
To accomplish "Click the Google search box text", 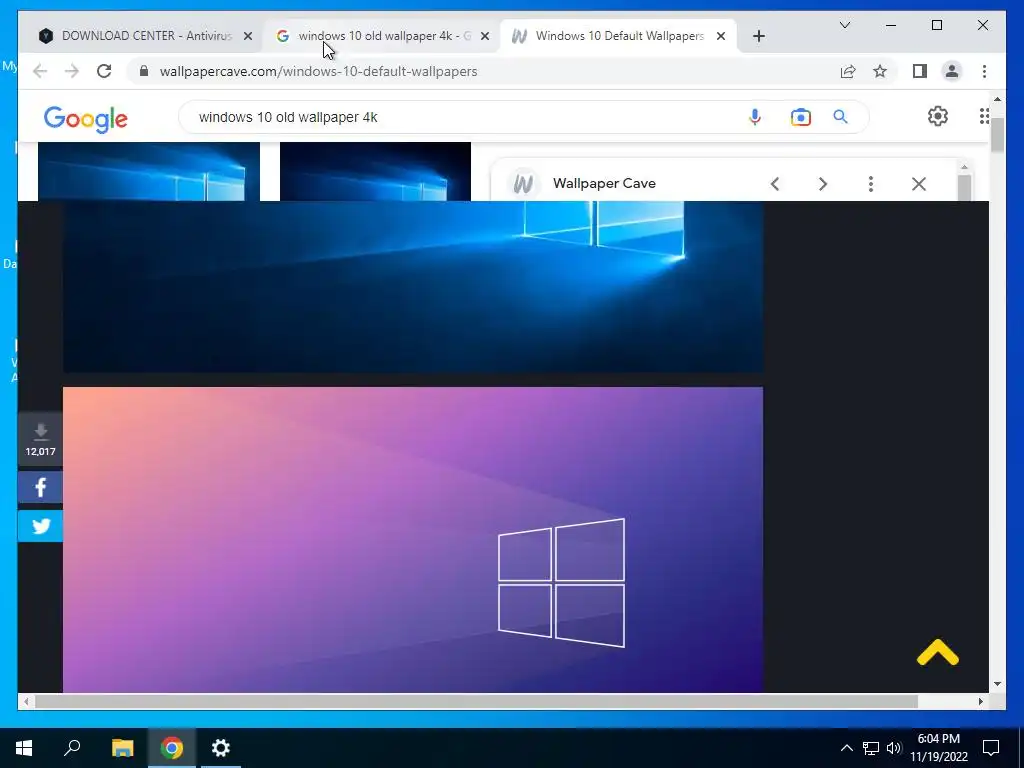I will point(288,118).
